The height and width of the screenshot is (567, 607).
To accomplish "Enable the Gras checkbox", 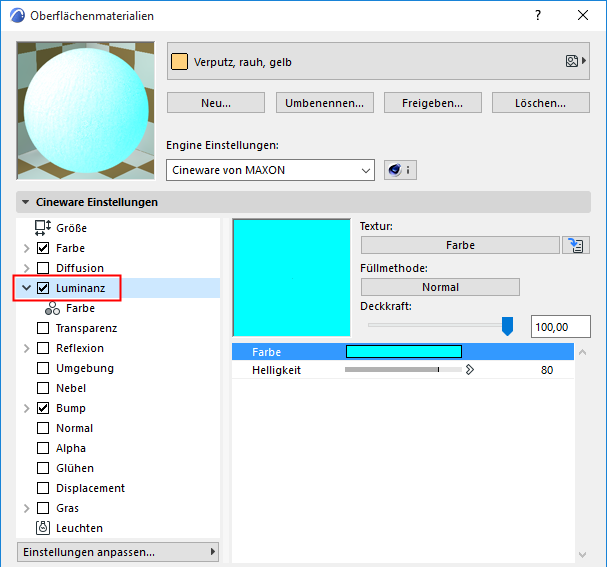I will point(43,508).
